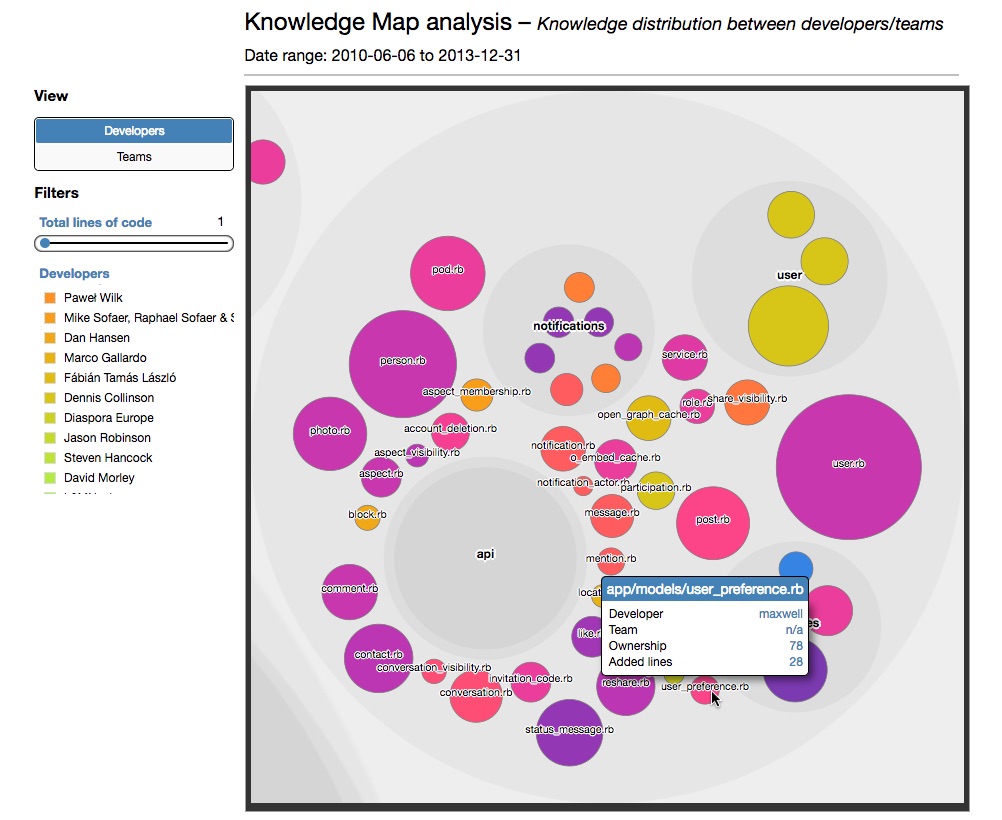The height and width of the screenshot is (820, 1002).
Task: Select Jason Robinson in developers legend
Action: 107,438
